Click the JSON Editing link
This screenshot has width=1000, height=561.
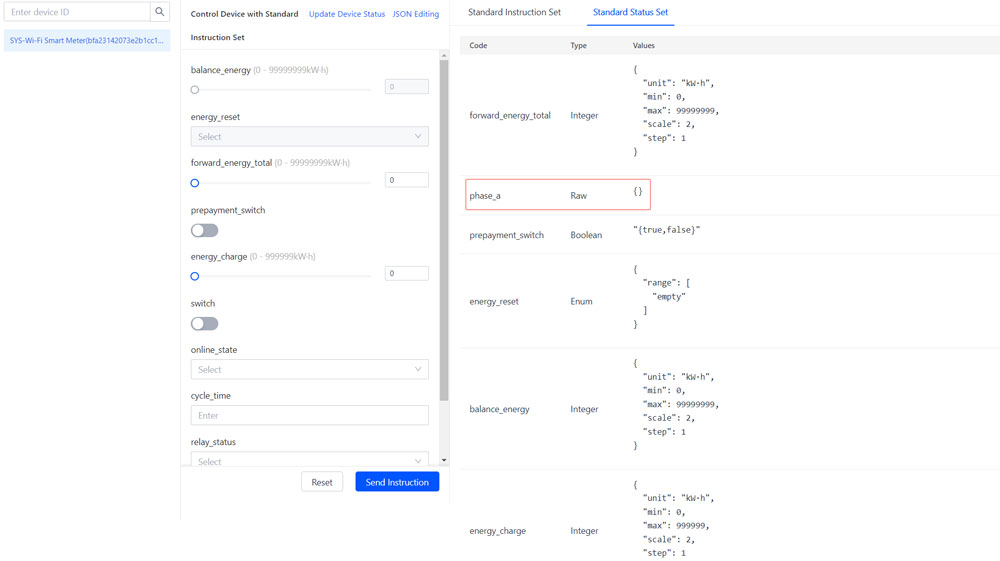pyautogui.click(x=415, y=14)
